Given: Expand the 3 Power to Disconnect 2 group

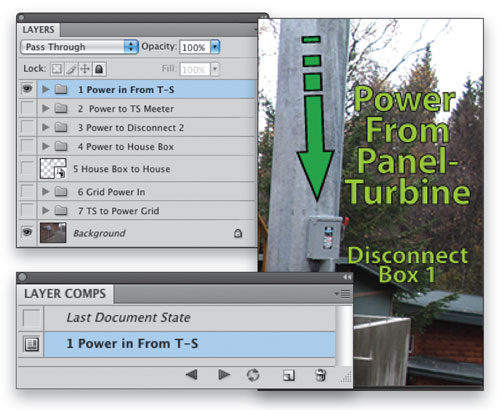Looking at the screenshot, I should click(46, 127).
